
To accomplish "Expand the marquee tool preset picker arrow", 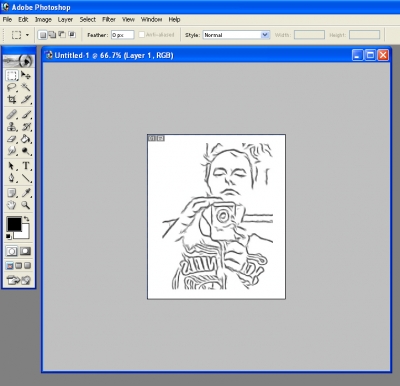I will pyautogui.click(x=27, y=35).
